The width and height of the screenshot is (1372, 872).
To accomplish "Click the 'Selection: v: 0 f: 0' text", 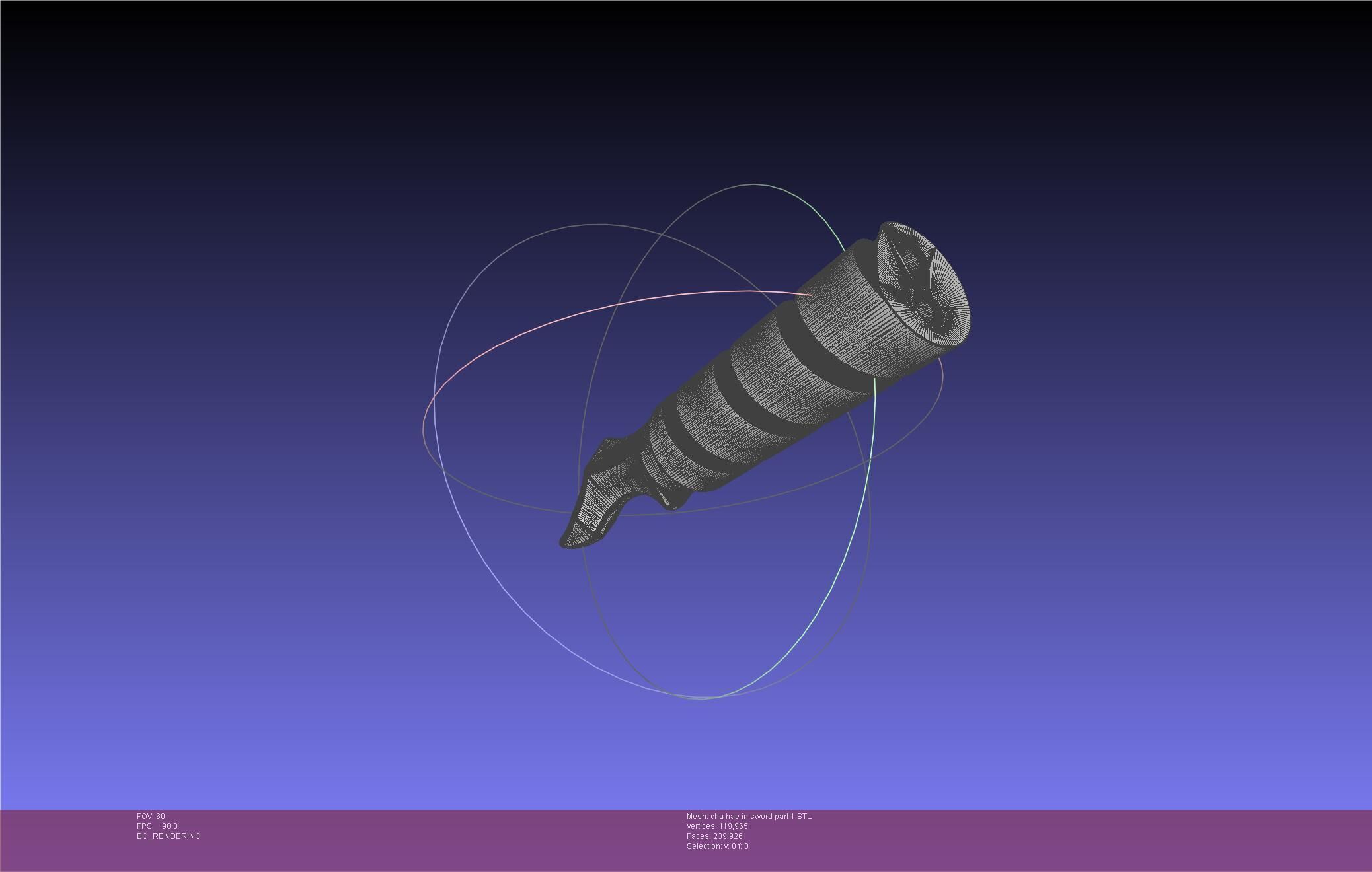I will tap(717, 846).
